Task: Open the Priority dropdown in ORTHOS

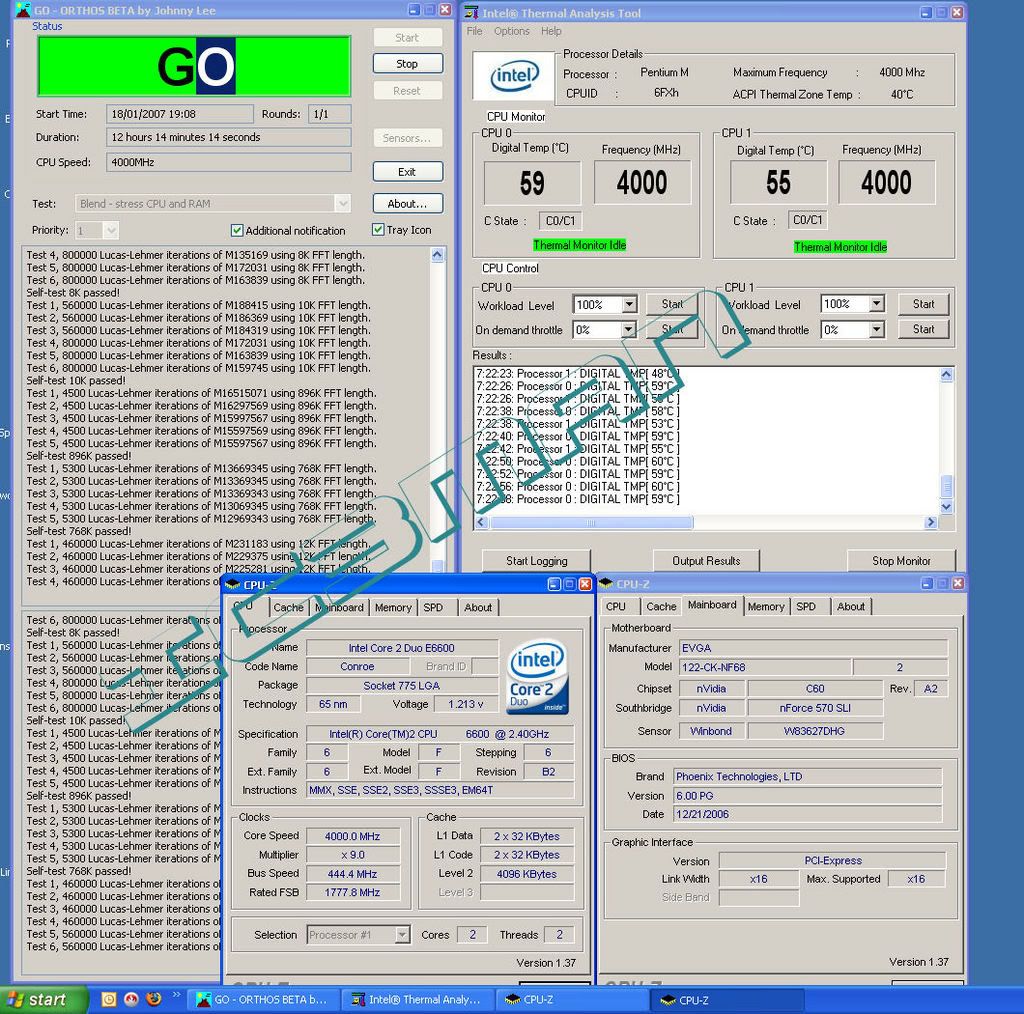Action: (x=110, y=230)
